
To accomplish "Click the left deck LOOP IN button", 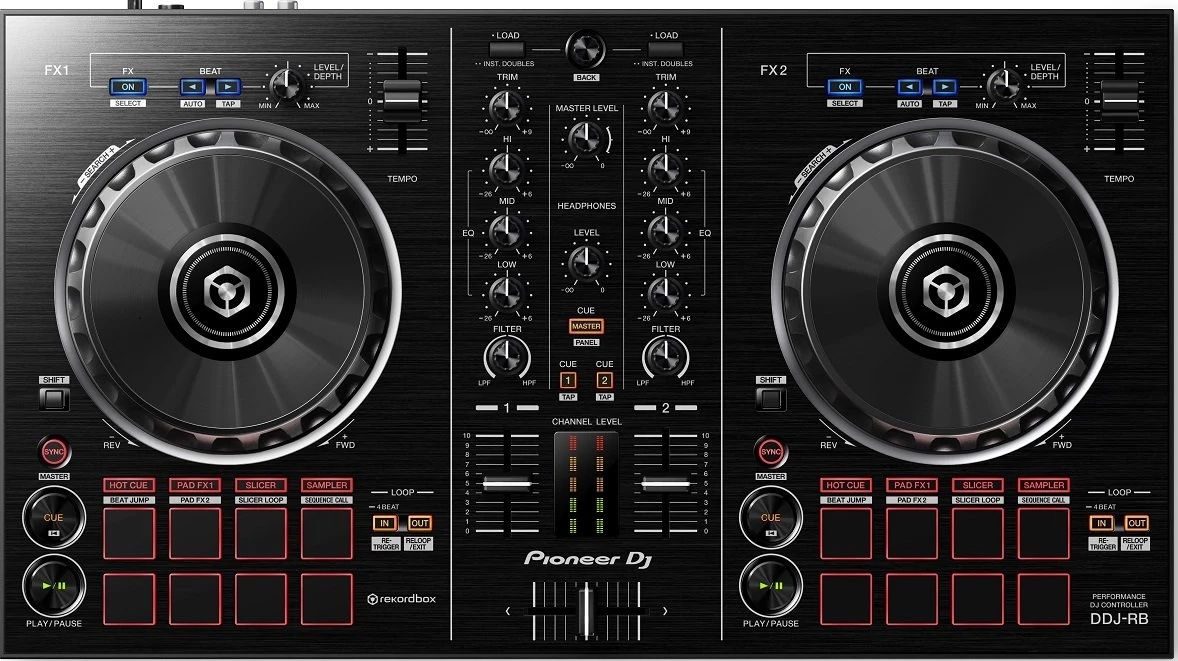I will (385, 523).
